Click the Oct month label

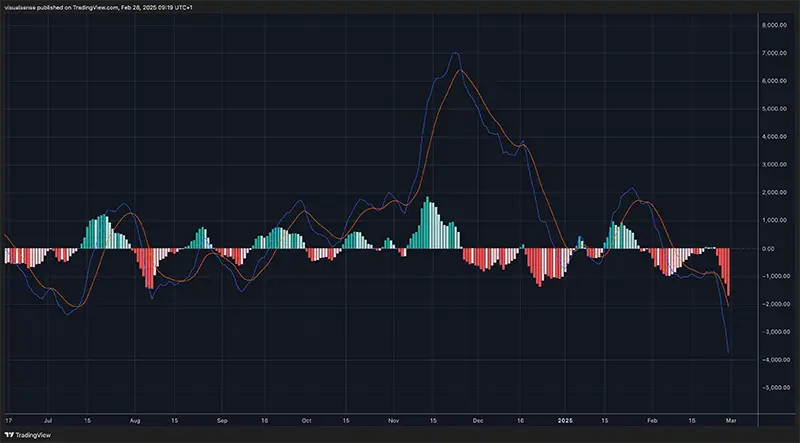(306, 422)
